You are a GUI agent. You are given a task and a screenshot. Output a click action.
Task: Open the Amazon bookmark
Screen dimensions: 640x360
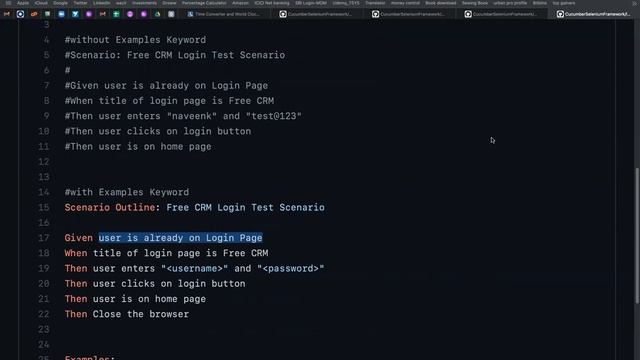[x=240, y=3]
